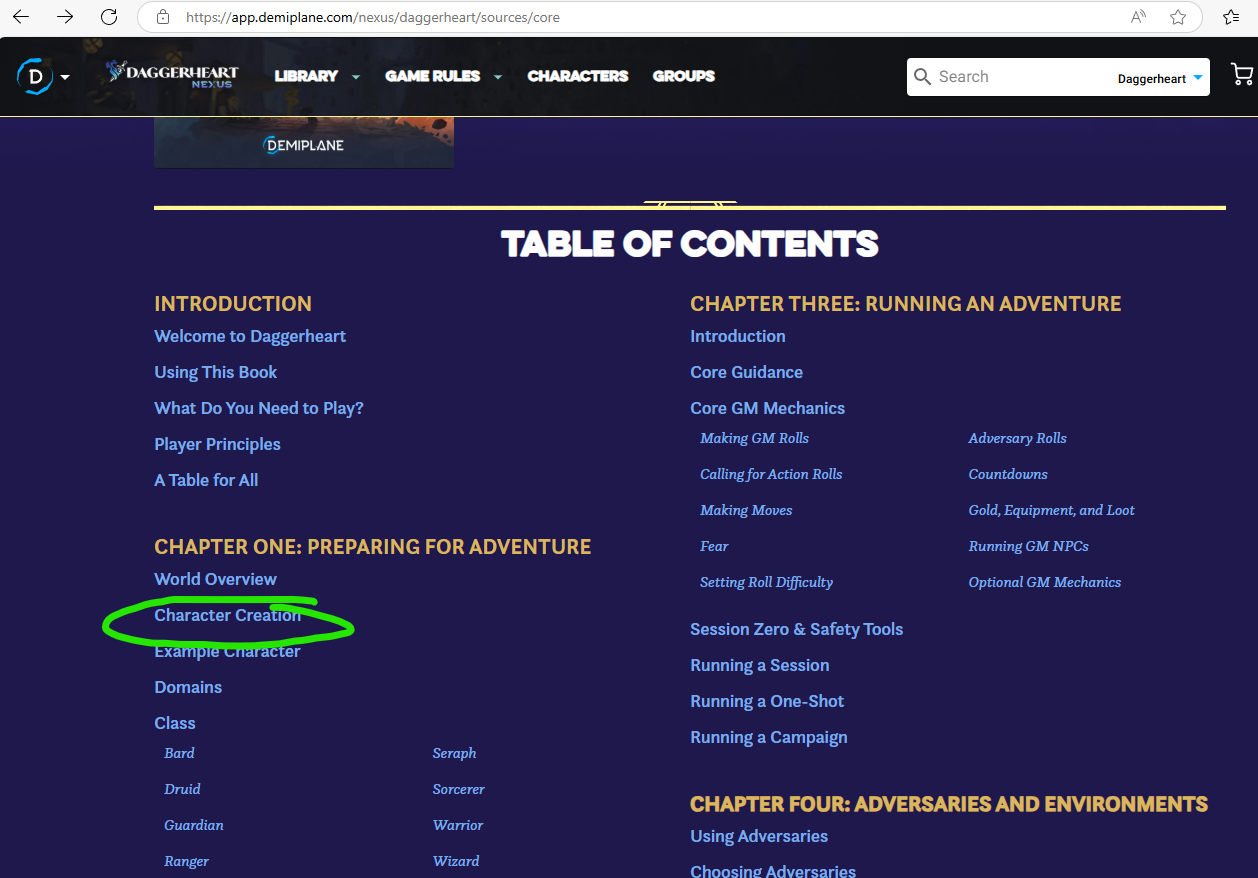Open Using Adversaries link
This screenshot has width=1258, height=878.
pyautogui.click(x=759, y=836)
